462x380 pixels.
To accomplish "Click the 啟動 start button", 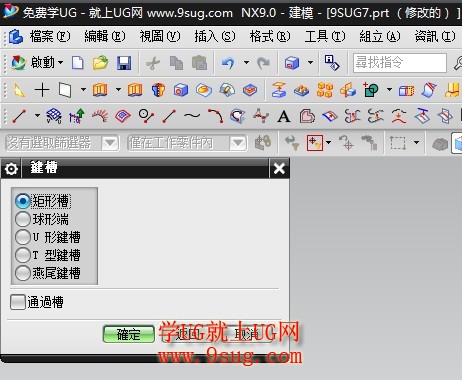I will pyautogui.click(x=37, y=62).
